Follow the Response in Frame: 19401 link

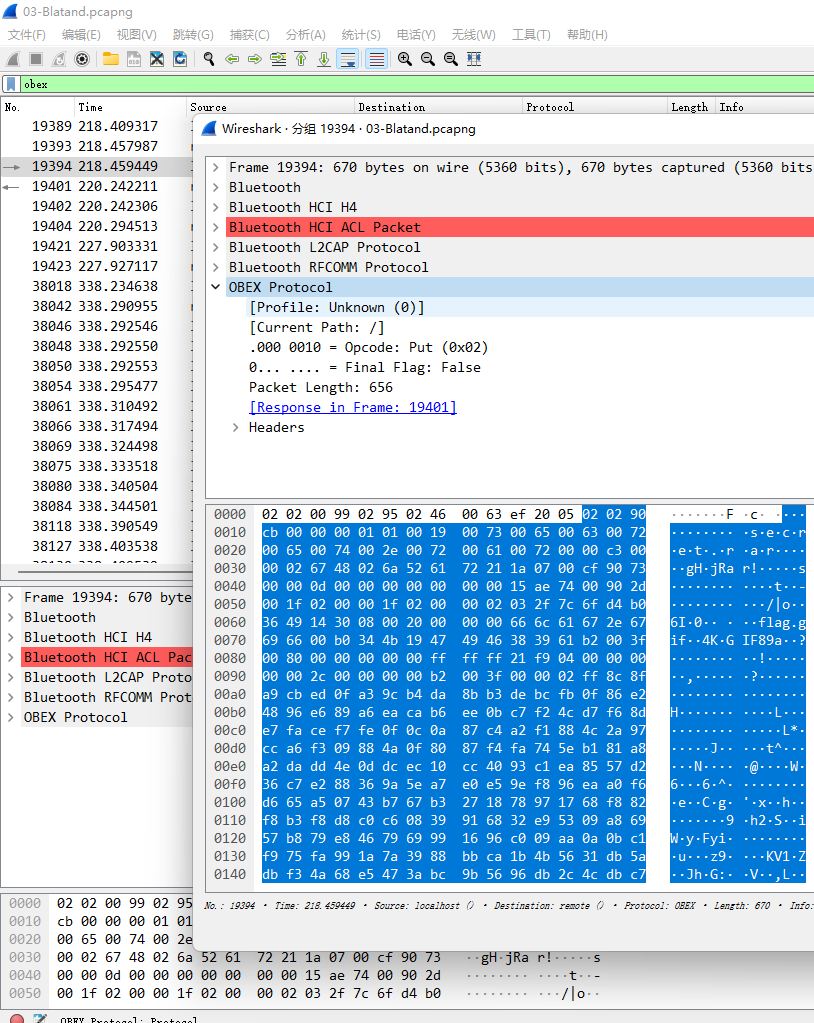coord(353,408)
